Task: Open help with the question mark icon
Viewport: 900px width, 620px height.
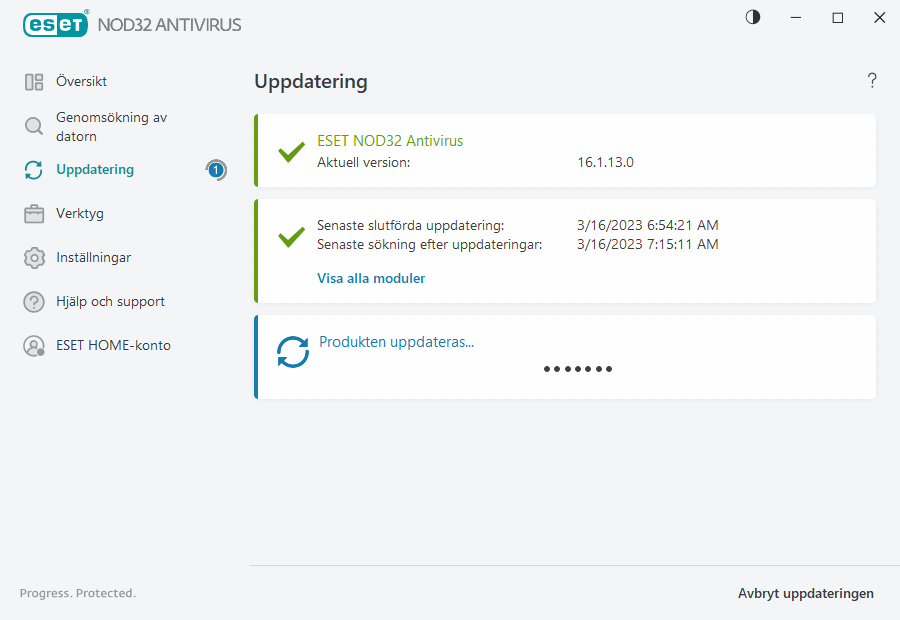Action: click(x=871, y=80)
